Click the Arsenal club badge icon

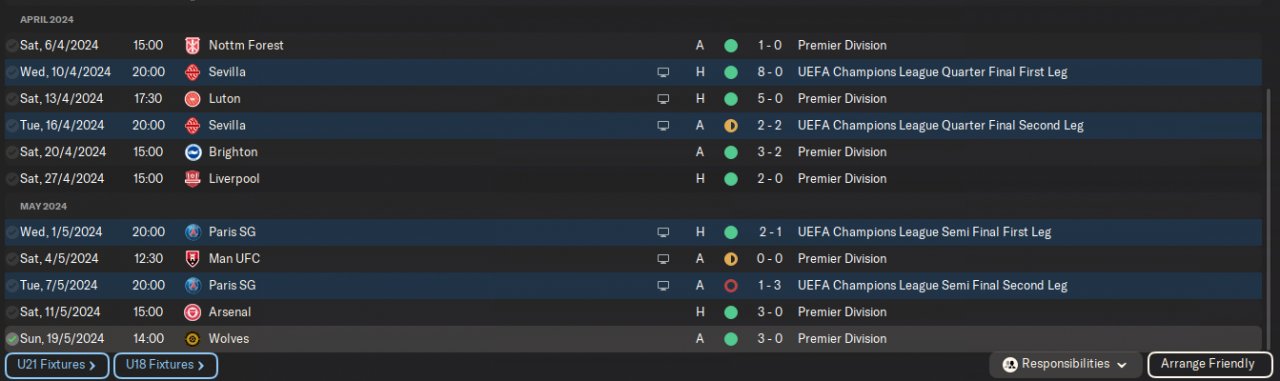[193, 312]
